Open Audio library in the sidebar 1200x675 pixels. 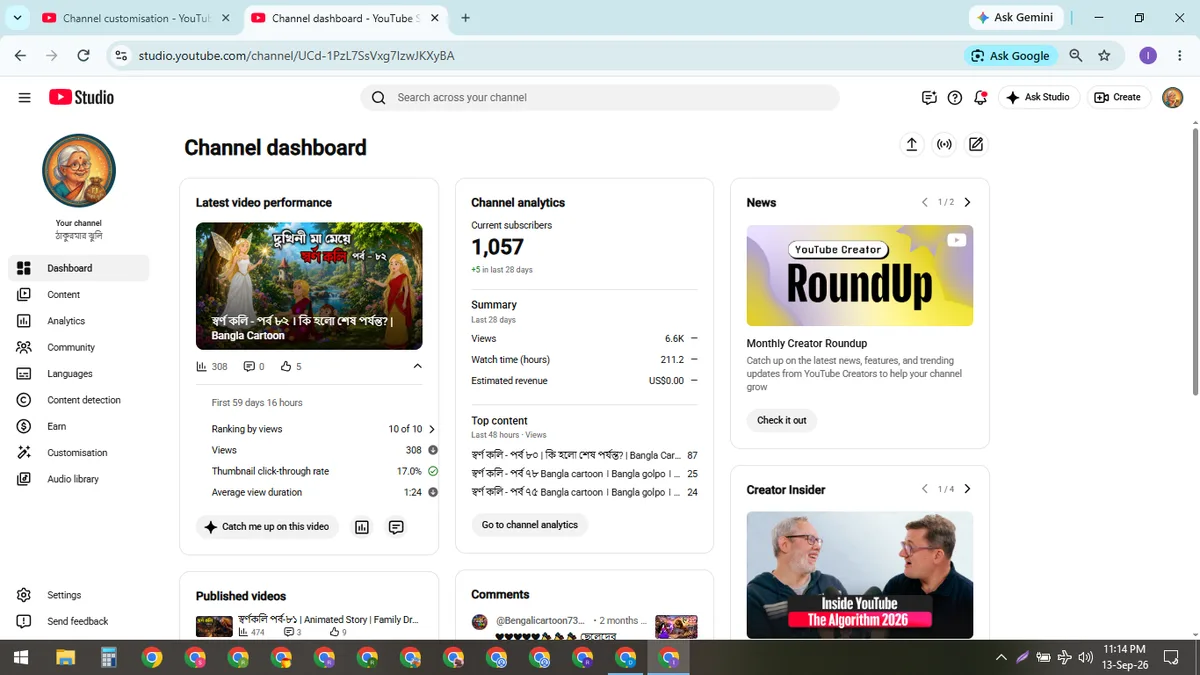79,479
